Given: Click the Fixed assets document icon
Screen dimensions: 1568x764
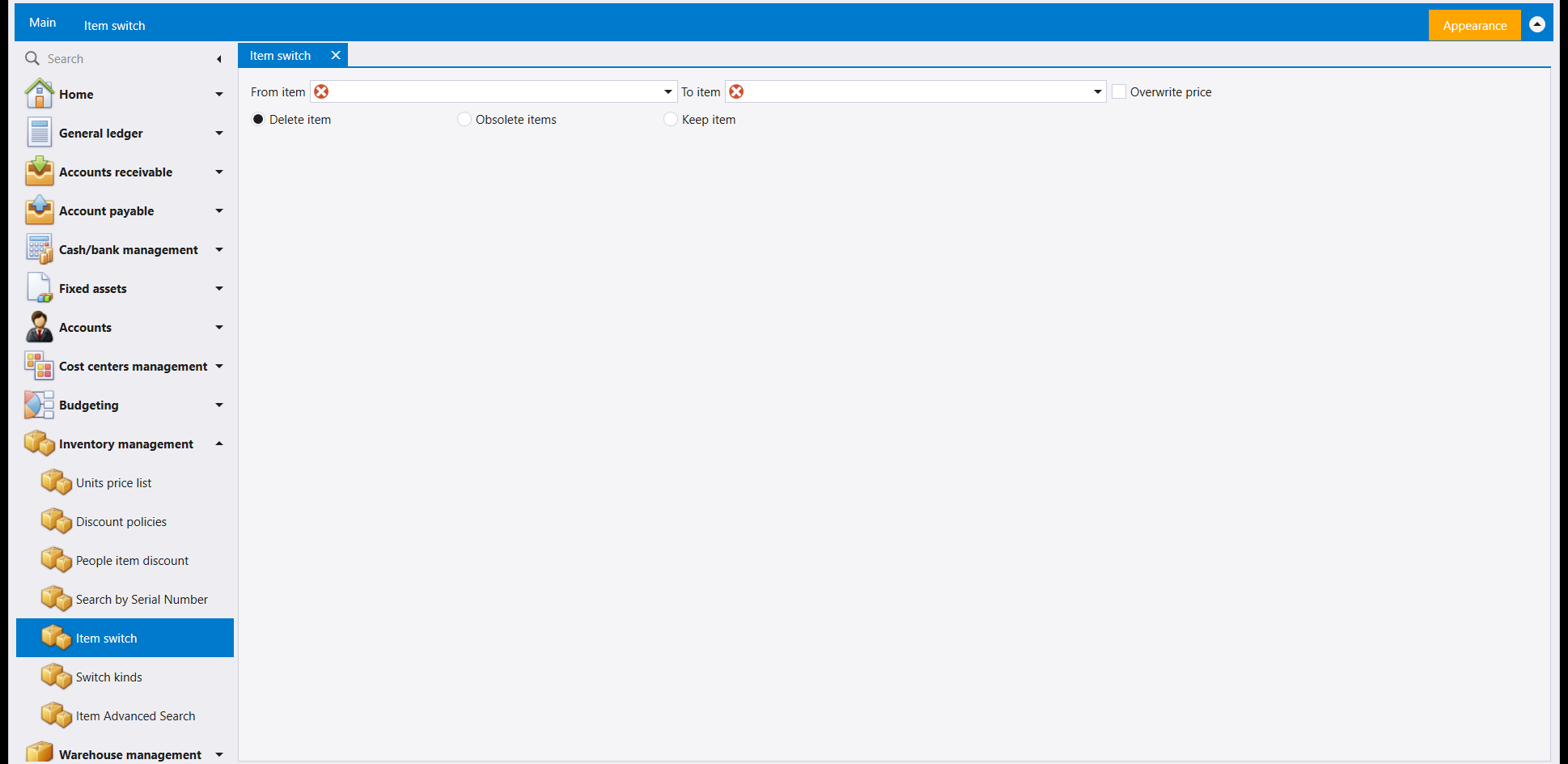Looking at the screenshot, I should [39, 288].
